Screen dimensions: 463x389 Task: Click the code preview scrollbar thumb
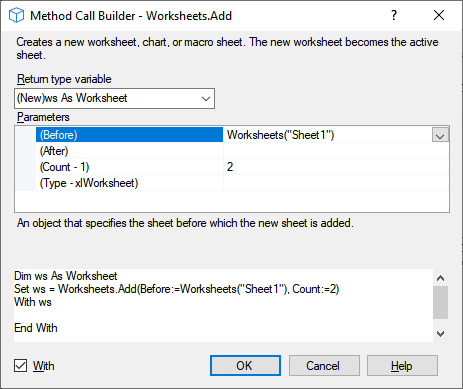tap(440, 302)
